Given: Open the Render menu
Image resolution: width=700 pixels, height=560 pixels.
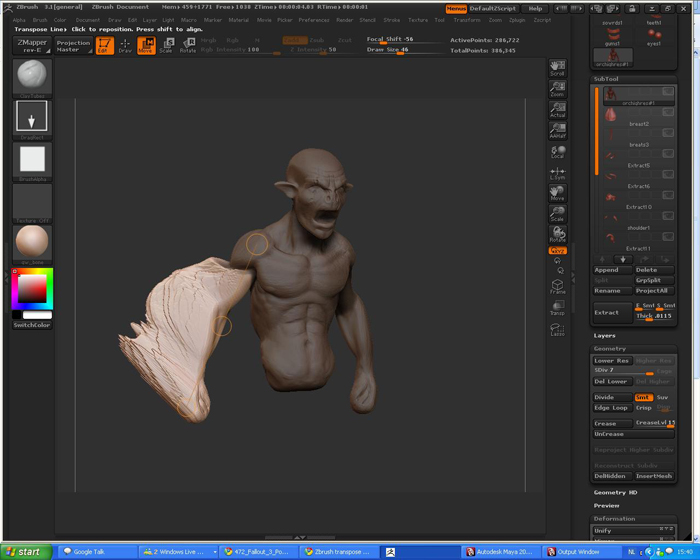Looking at the screenshot, I should [344, 20].
